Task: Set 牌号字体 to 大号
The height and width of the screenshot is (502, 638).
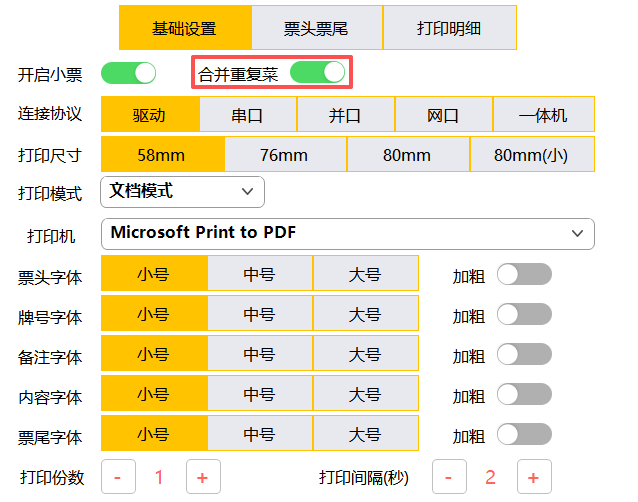Action: click(365, 315)
